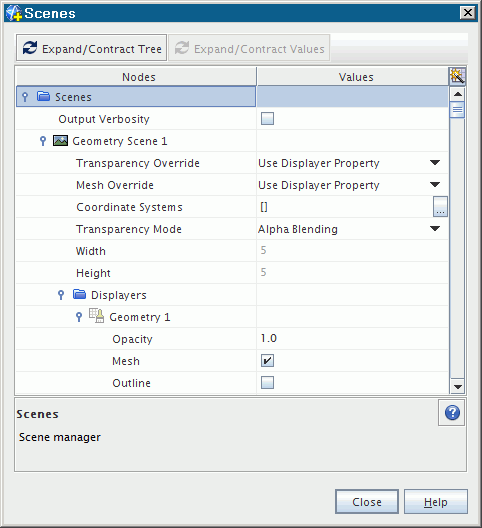Click the Displayers folder icon
482x528 pixels.
coord(79,295)
